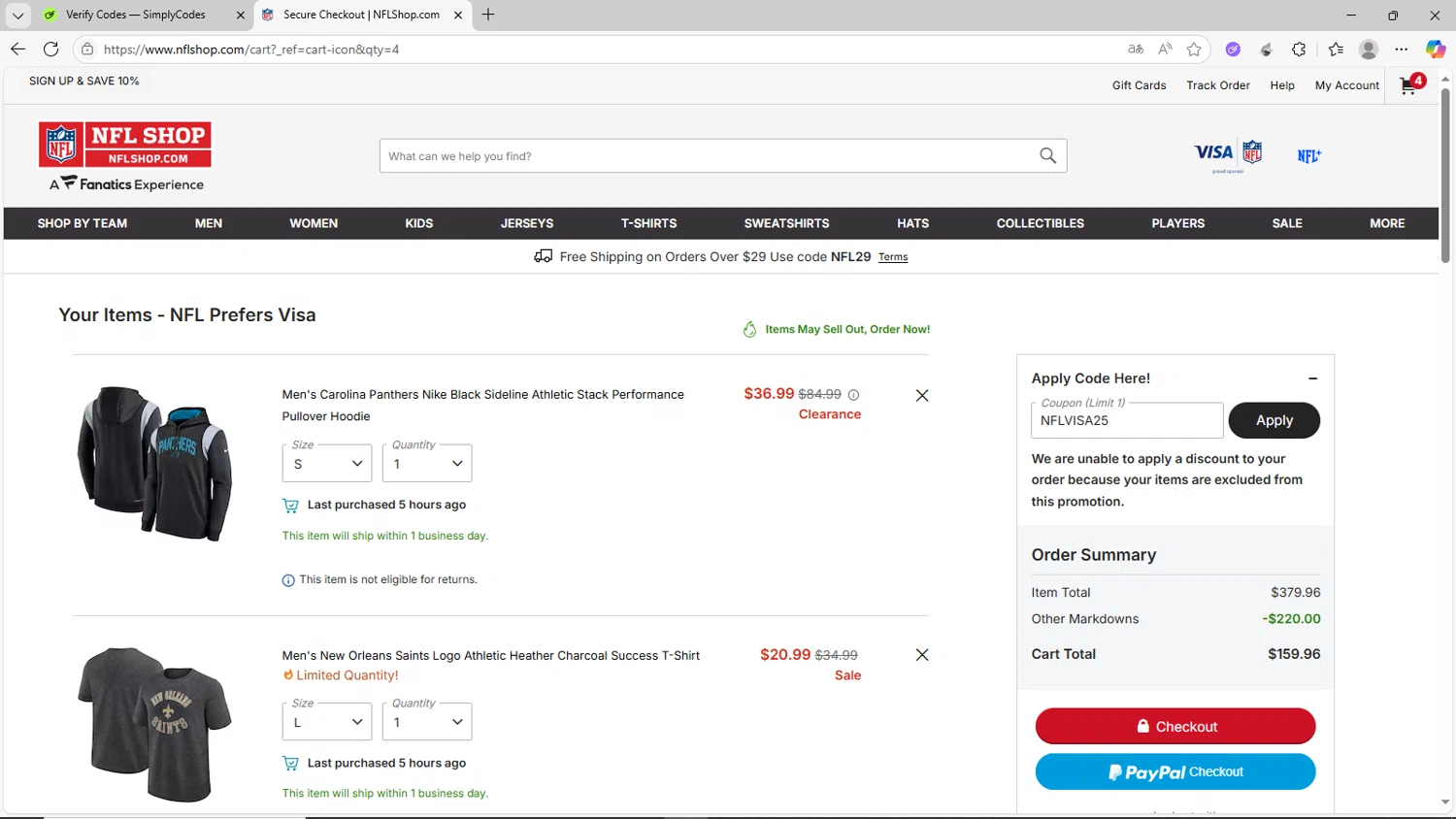Click the NFL+ logo

point(1308,155)
